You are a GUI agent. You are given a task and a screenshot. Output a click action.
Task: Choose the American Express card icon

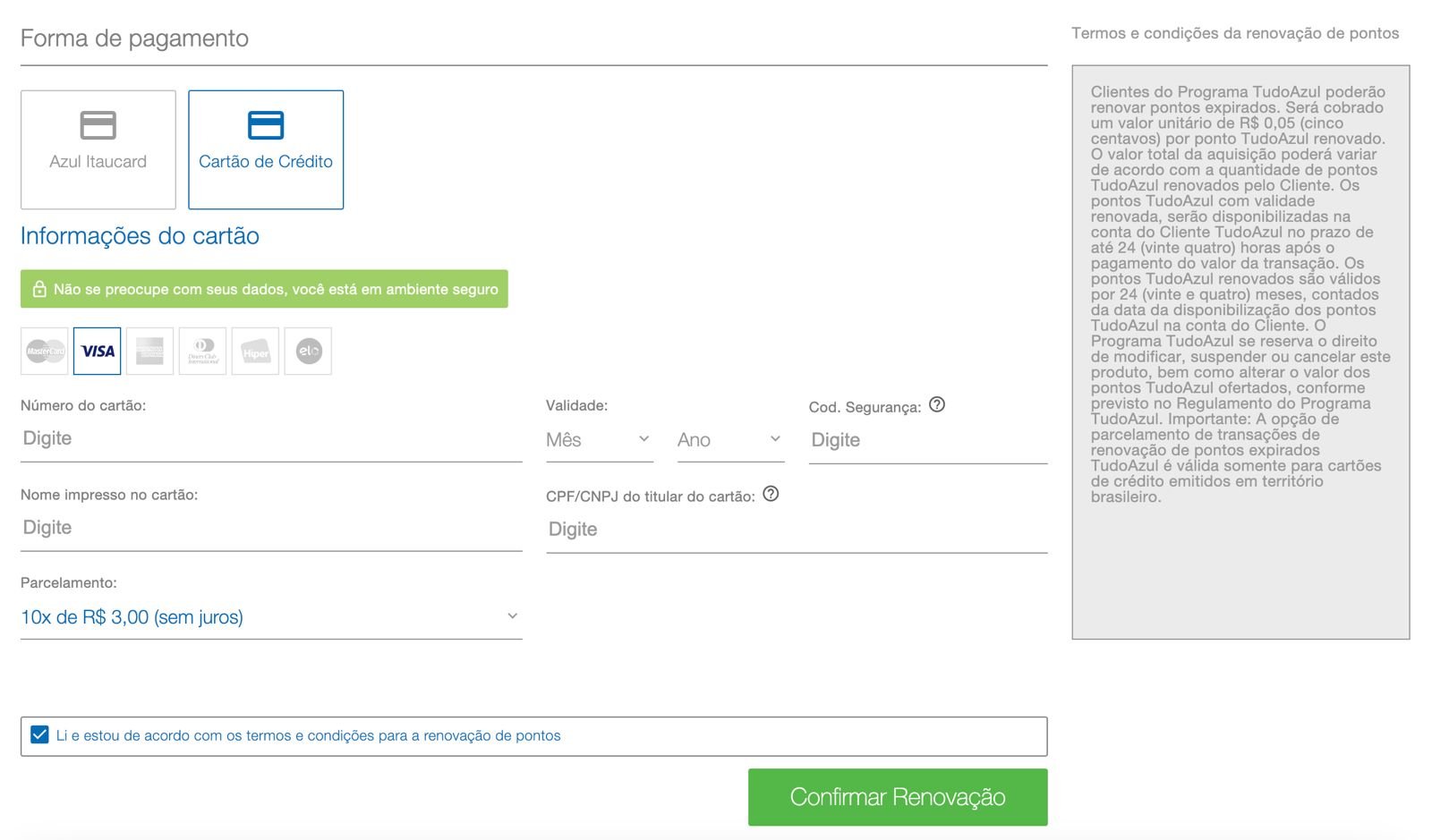pos(150,352)
